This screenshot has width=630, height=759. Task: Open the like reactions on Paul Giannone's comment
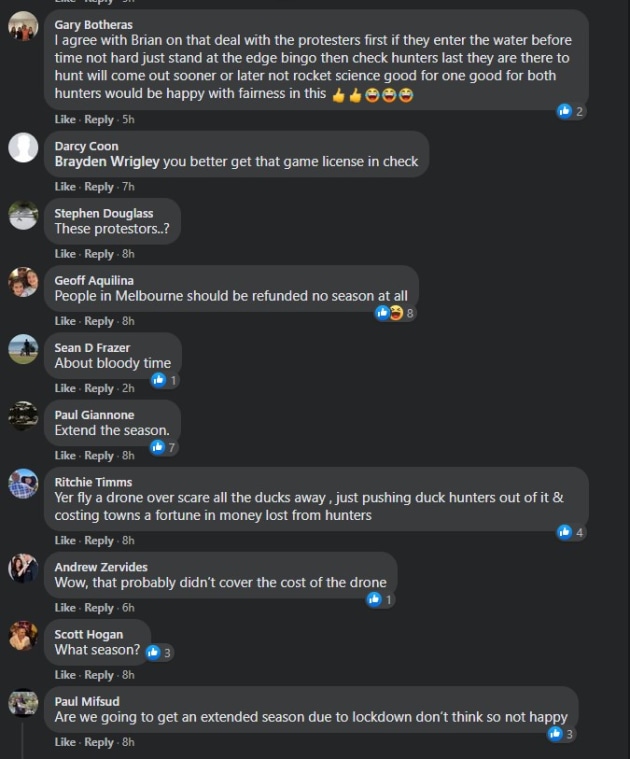coord(163,447)
